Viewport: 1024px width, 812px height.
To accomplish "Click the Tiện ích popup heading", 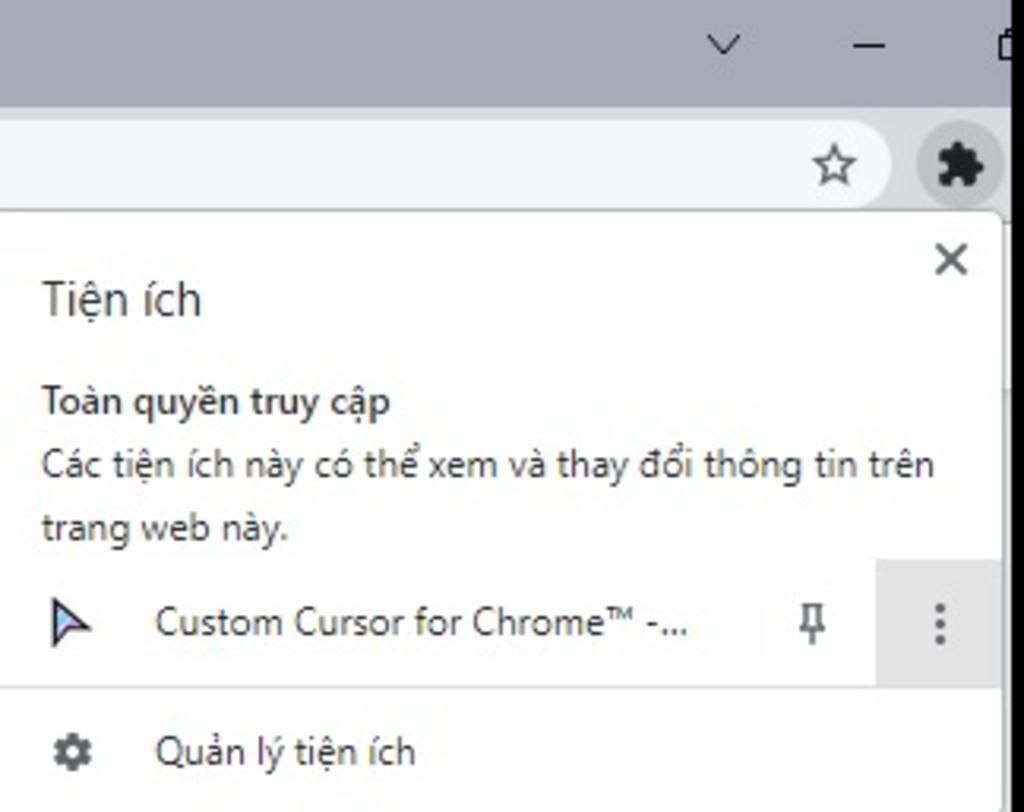I will click(x=121, y=300).
